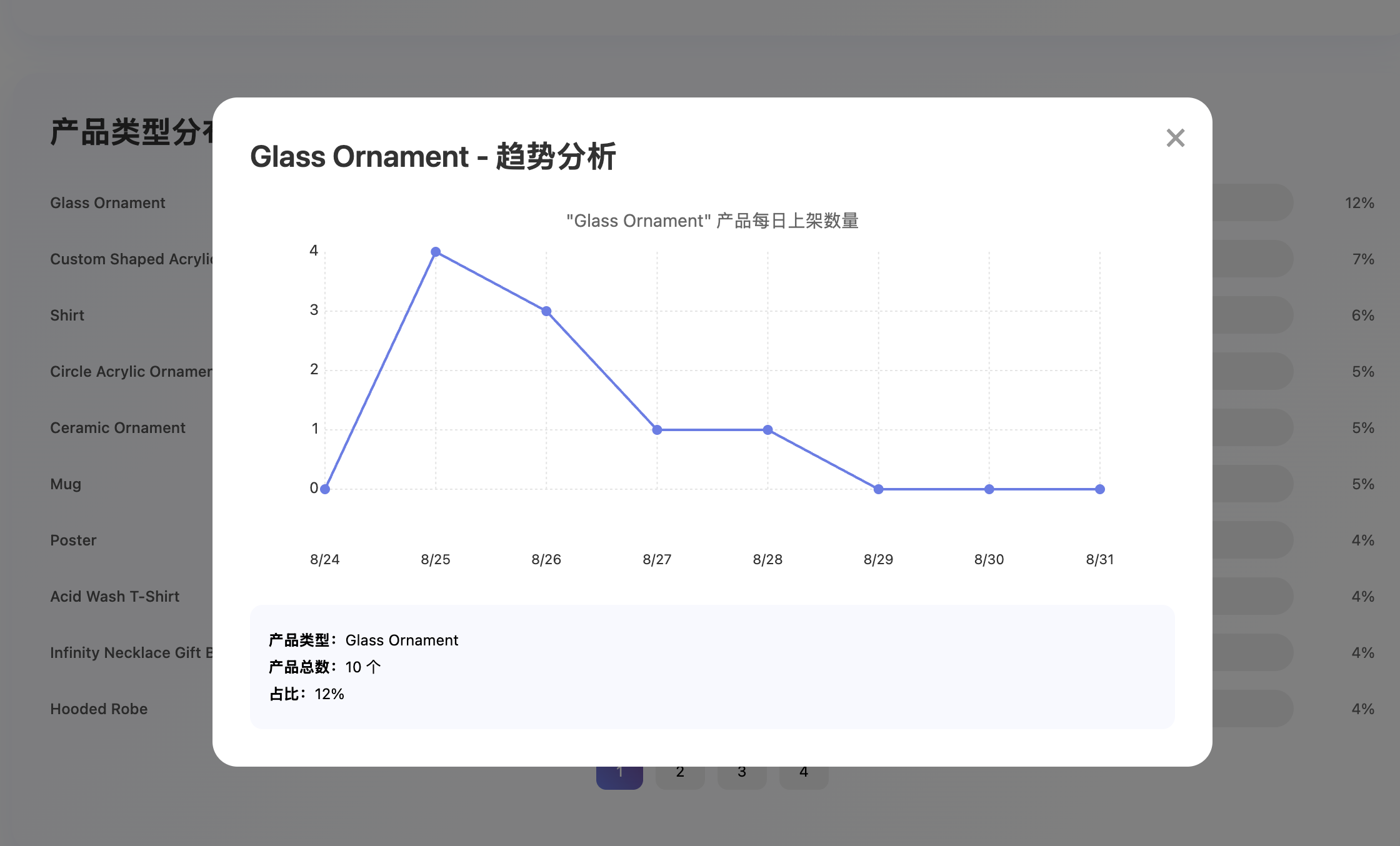The height and width of the screenshot is (846, 1400).
Task: Click the 8/26 data point on chart
Action: click(546, 311)
